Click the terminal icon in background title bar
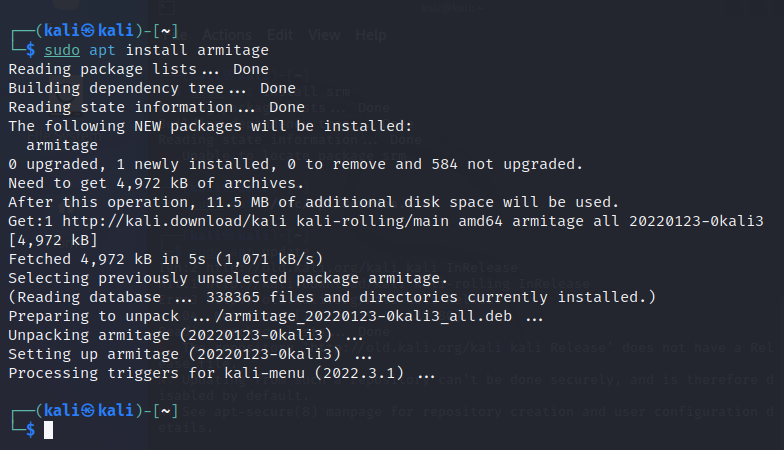 pos(168,8)
